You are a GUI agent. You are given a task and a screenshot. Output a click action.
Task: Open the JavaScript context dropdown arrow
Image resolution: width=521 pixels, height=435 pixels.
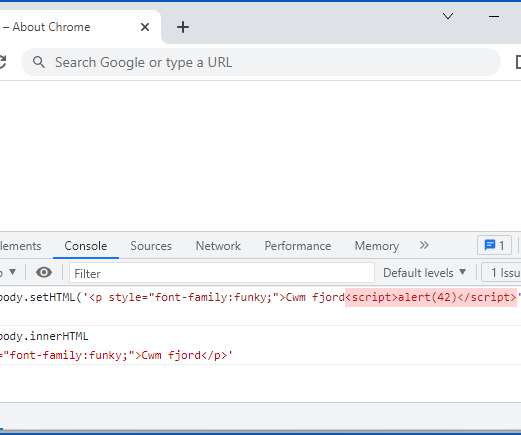[x=13, y=272]
